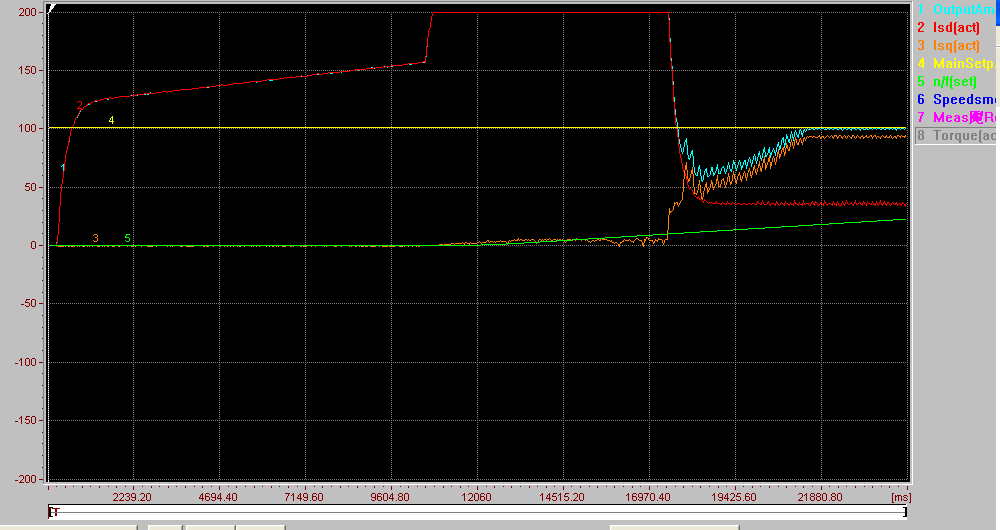Image resolution: width=1000 pixels, height=530 pixels.
Task: Select curve 7 Meas legend entry
Action: 957,117
